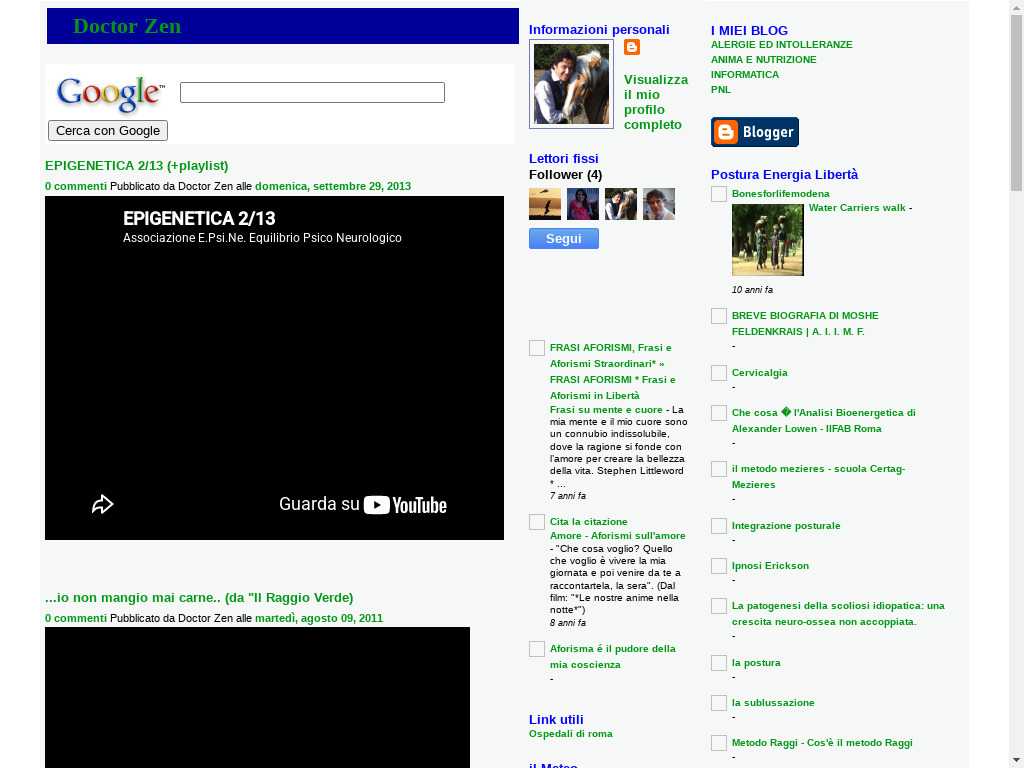Open the EPIGENETICA 2/13 (+playlist) post title

pyautogui.click(x=137, y=166)
